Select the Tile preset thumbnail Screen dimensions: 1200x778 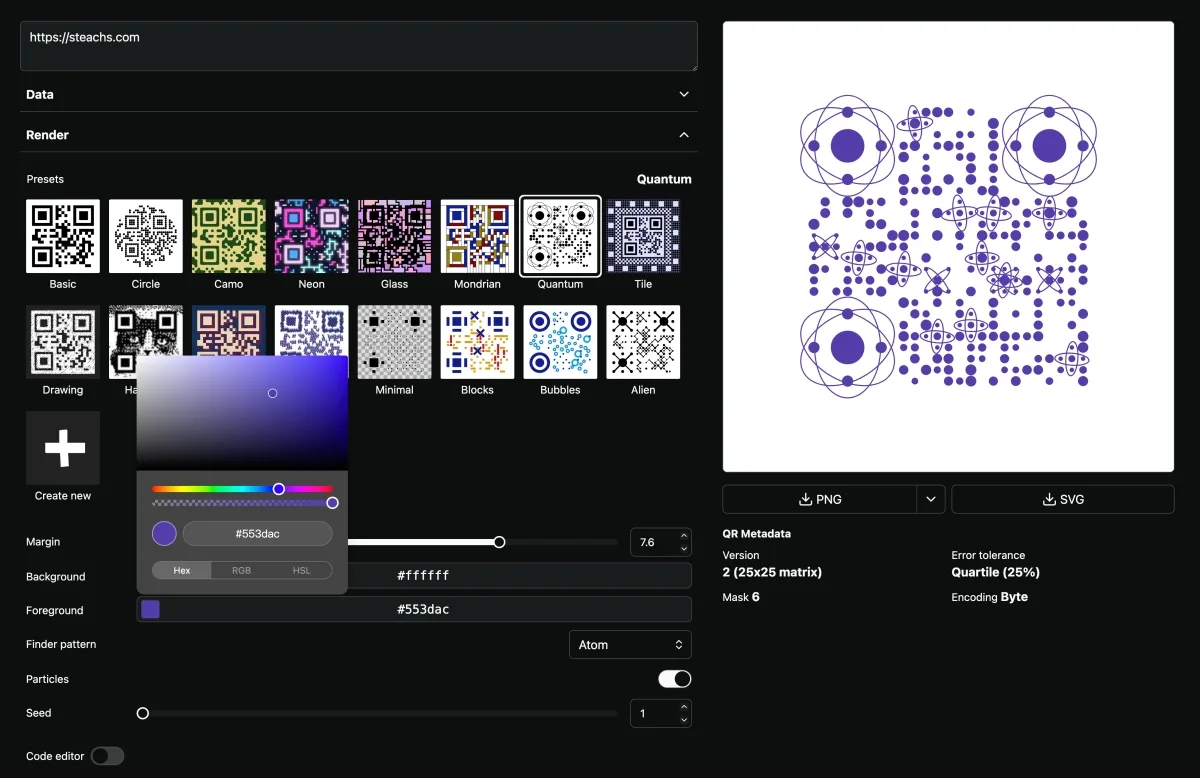[643, 236]
